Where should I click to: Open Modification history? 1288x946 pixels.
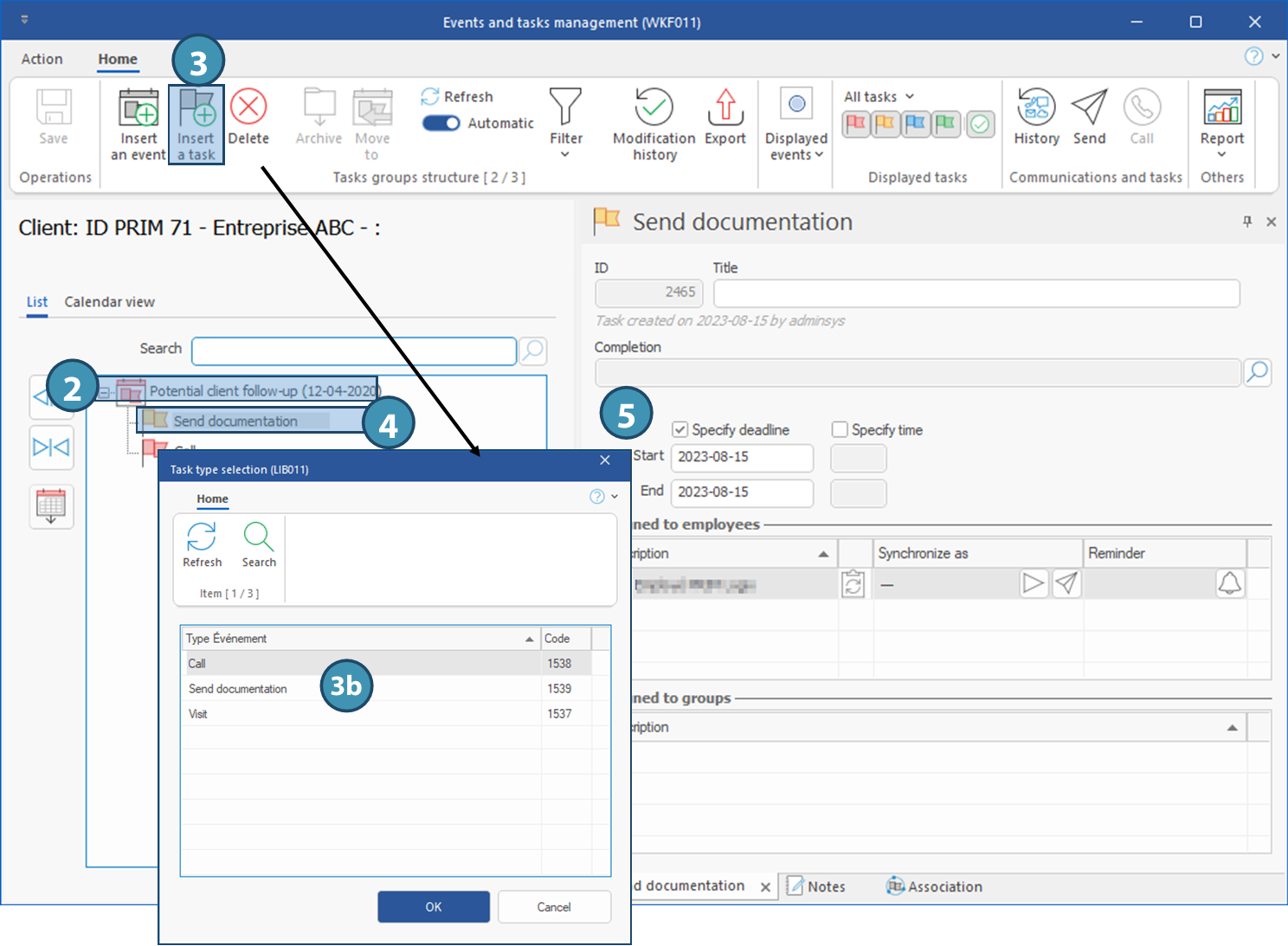654,108
